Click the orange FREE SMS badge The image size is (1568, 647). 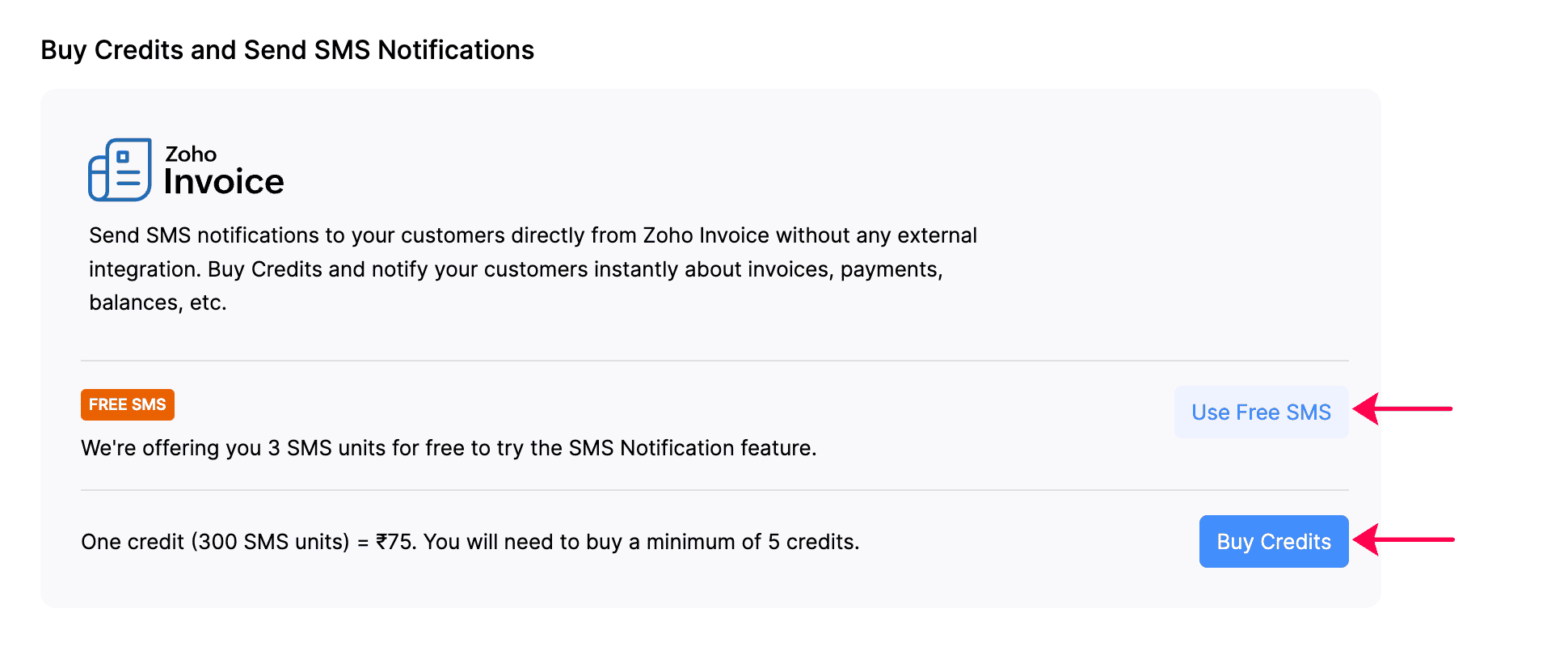[x=128, y=404]
